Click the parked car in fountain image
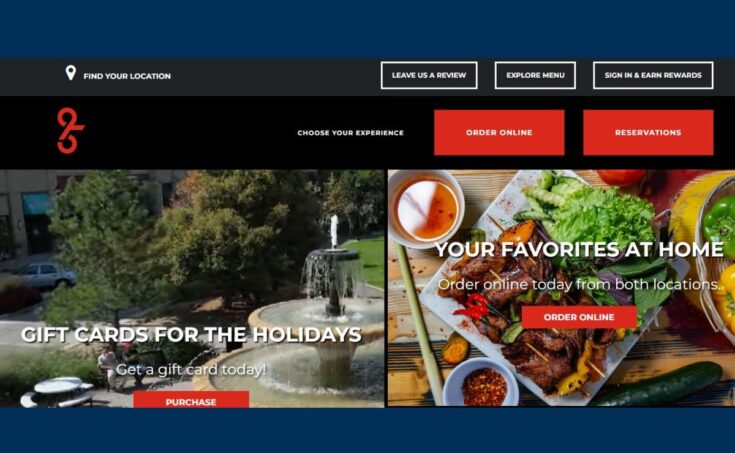The width and height of the screenshot is (735, 453). [x=46, y=275]
